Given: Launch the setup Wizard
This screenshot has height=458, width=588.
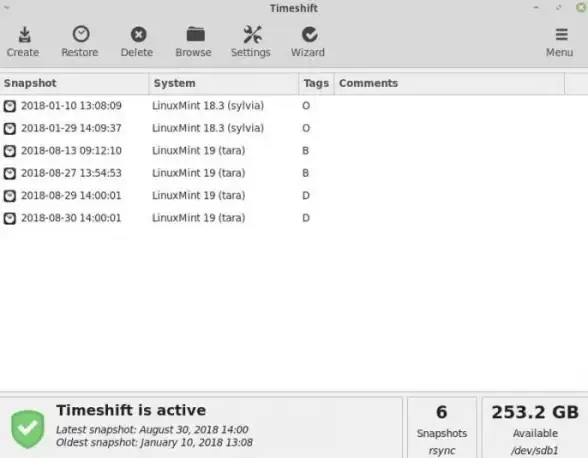Looking at the screenshot, I should [x=308, y=42].
